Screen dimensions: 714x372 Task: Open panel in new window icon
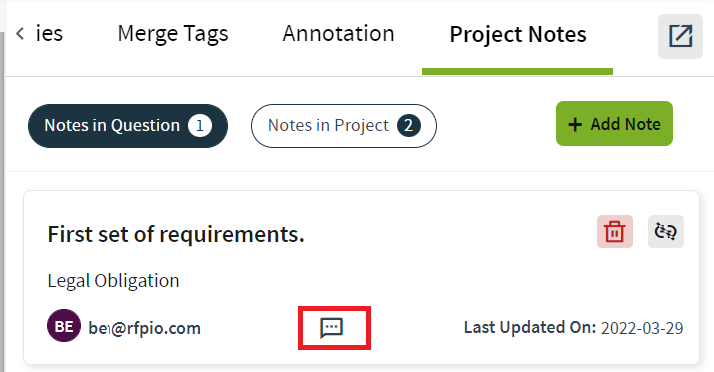(x=680, y=36)
